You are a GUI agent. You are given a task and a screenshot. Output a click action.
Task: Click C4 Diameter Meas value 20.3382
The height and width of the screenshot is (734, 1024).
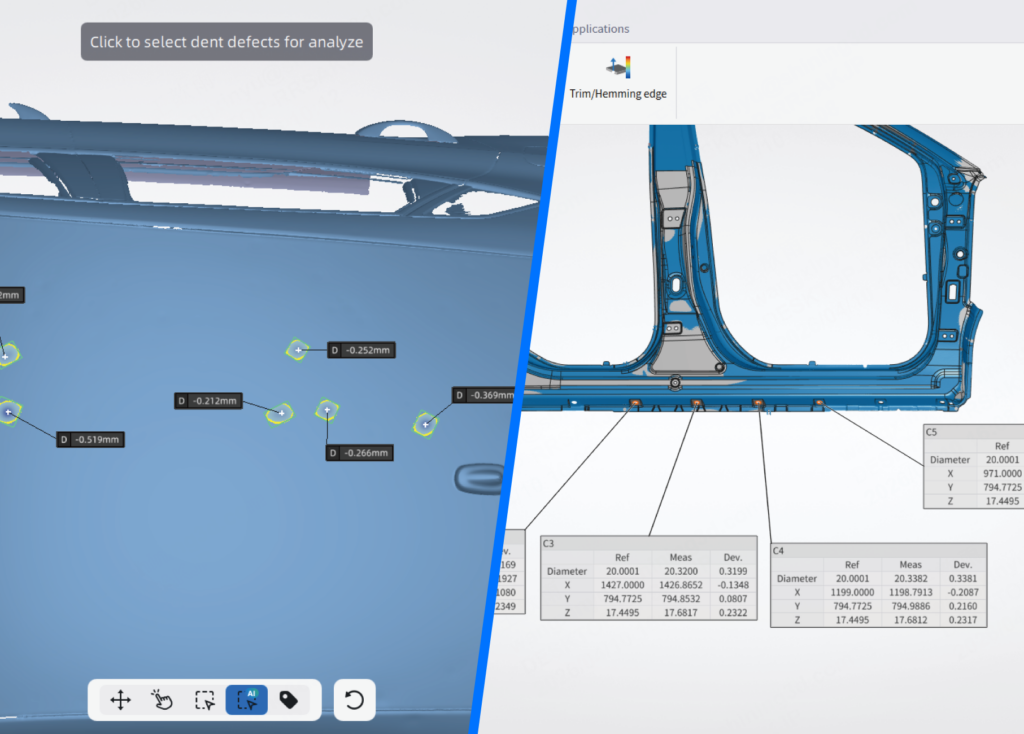pyautogui.click(x=910, y=578)
